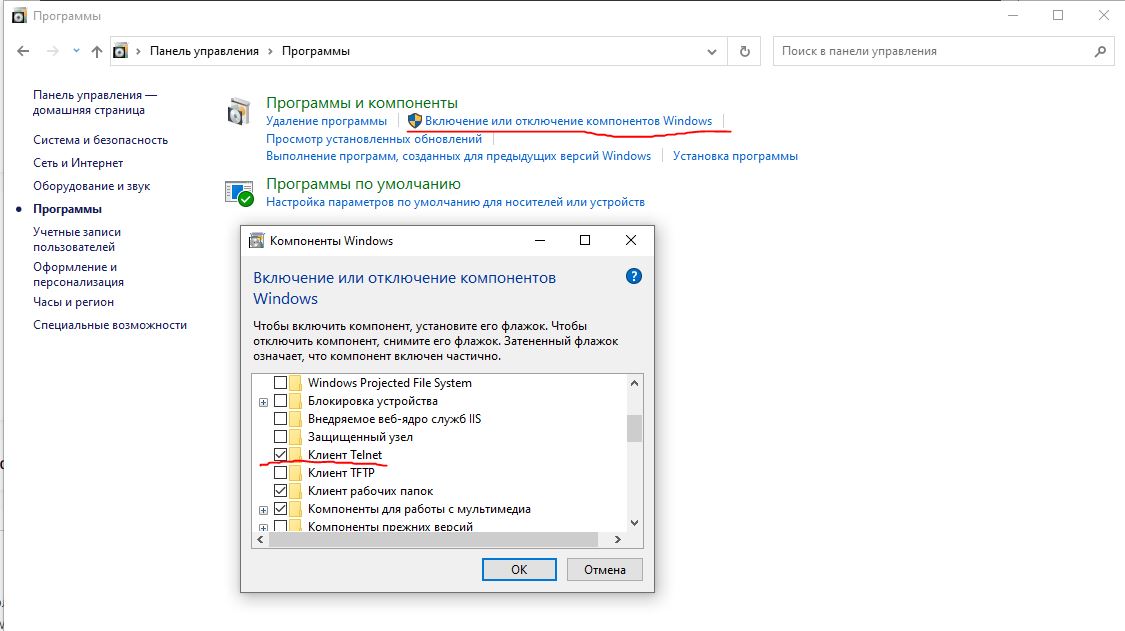Uncheck 'Клиент рабочих папок' checkbox
The image size is (1125, 631).
coord(281,491)
